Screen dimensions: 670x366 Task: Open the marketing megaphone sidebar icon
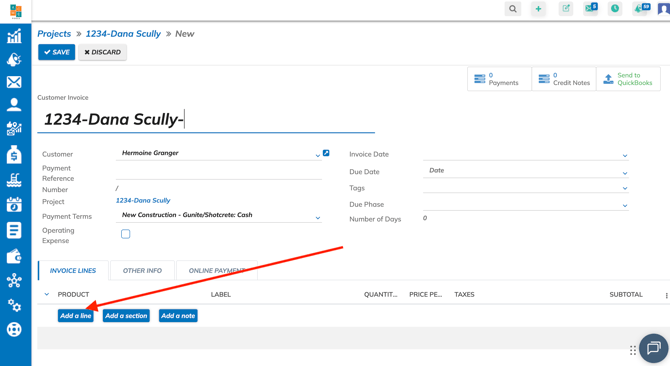click(14, 59)
